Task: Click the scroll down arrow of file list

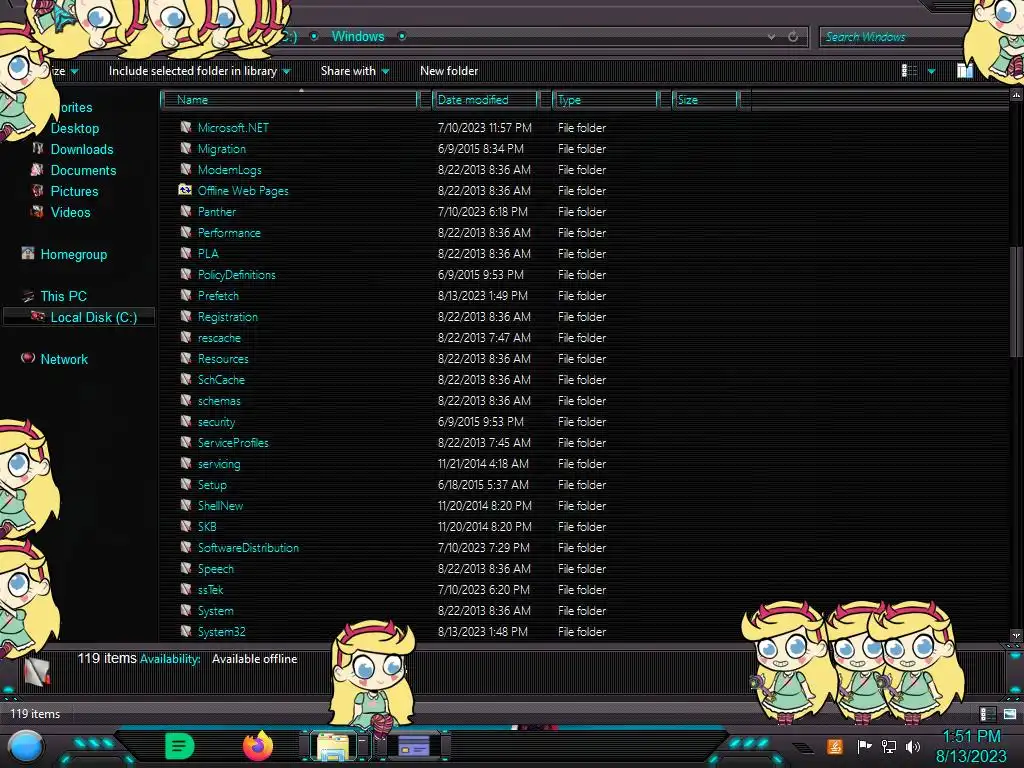Action: 1016,635
